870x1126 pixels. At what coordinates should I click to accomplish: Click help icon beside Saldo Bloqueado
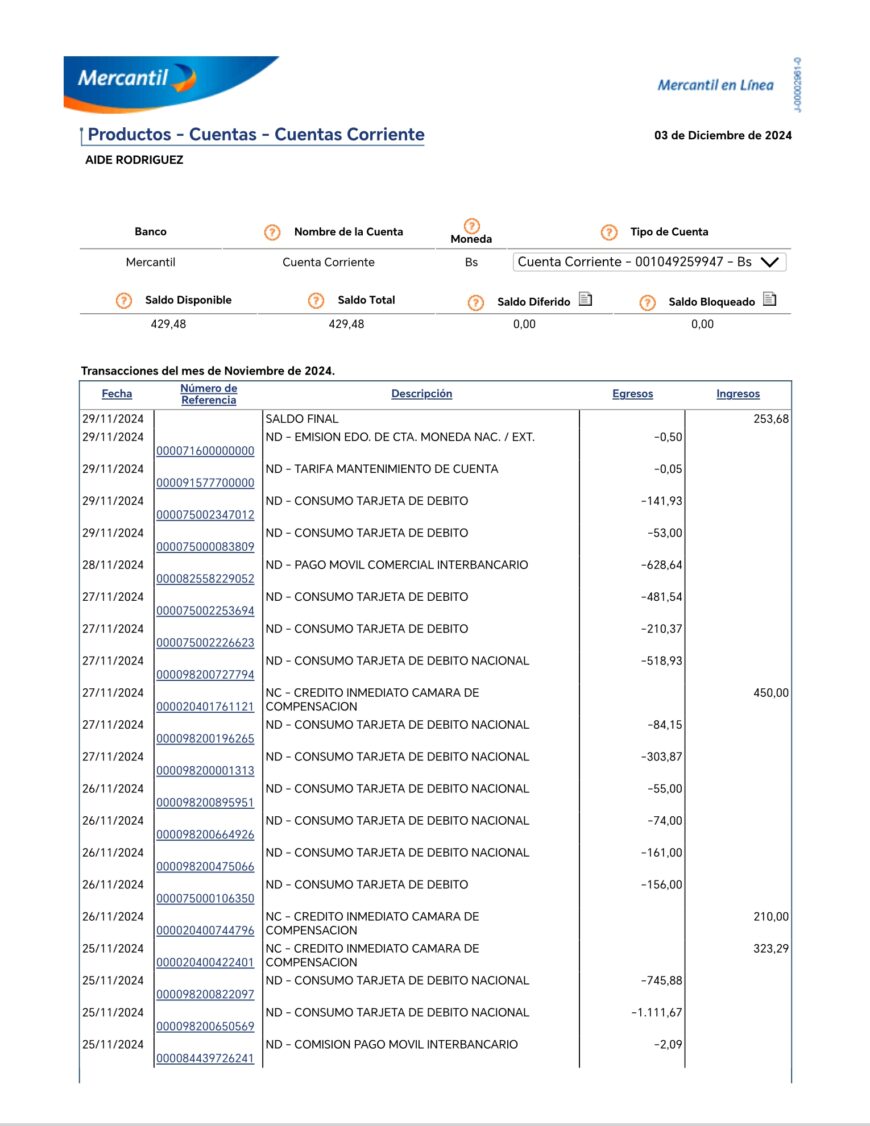(x=647, y=302)
